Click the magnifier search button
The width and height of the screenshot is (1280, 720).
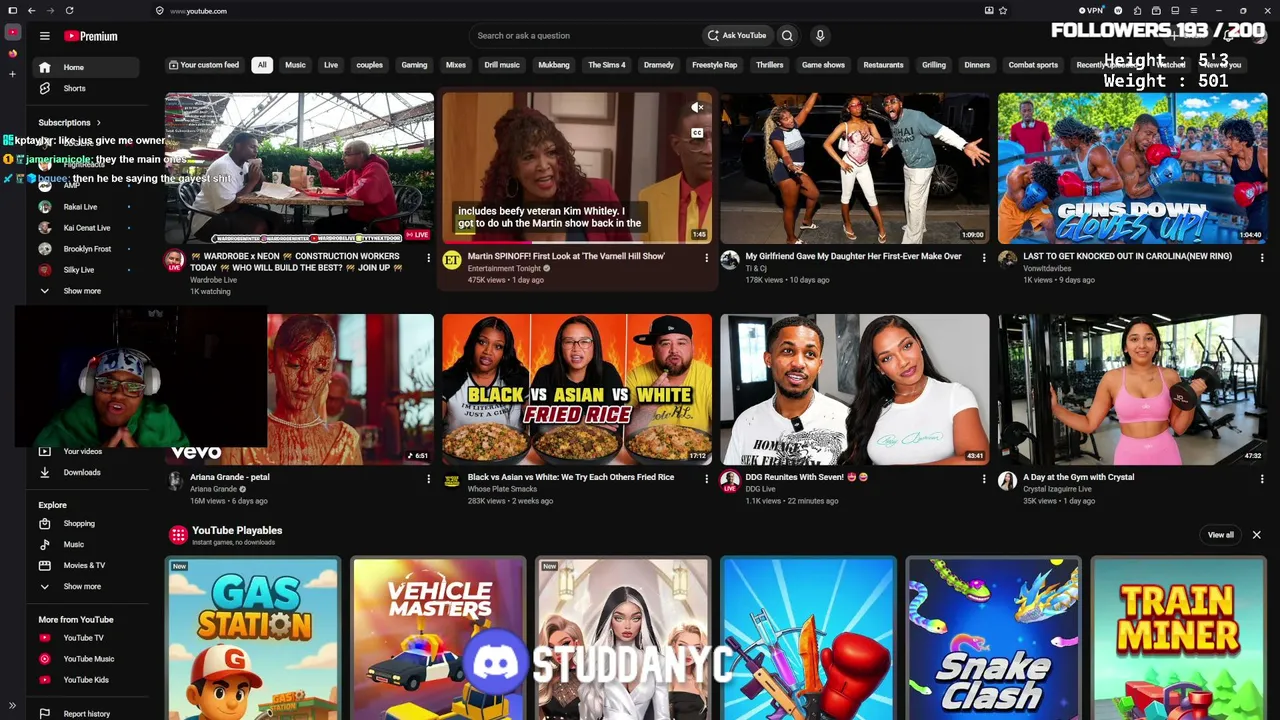pyautogui.click(x=787, y=36)
